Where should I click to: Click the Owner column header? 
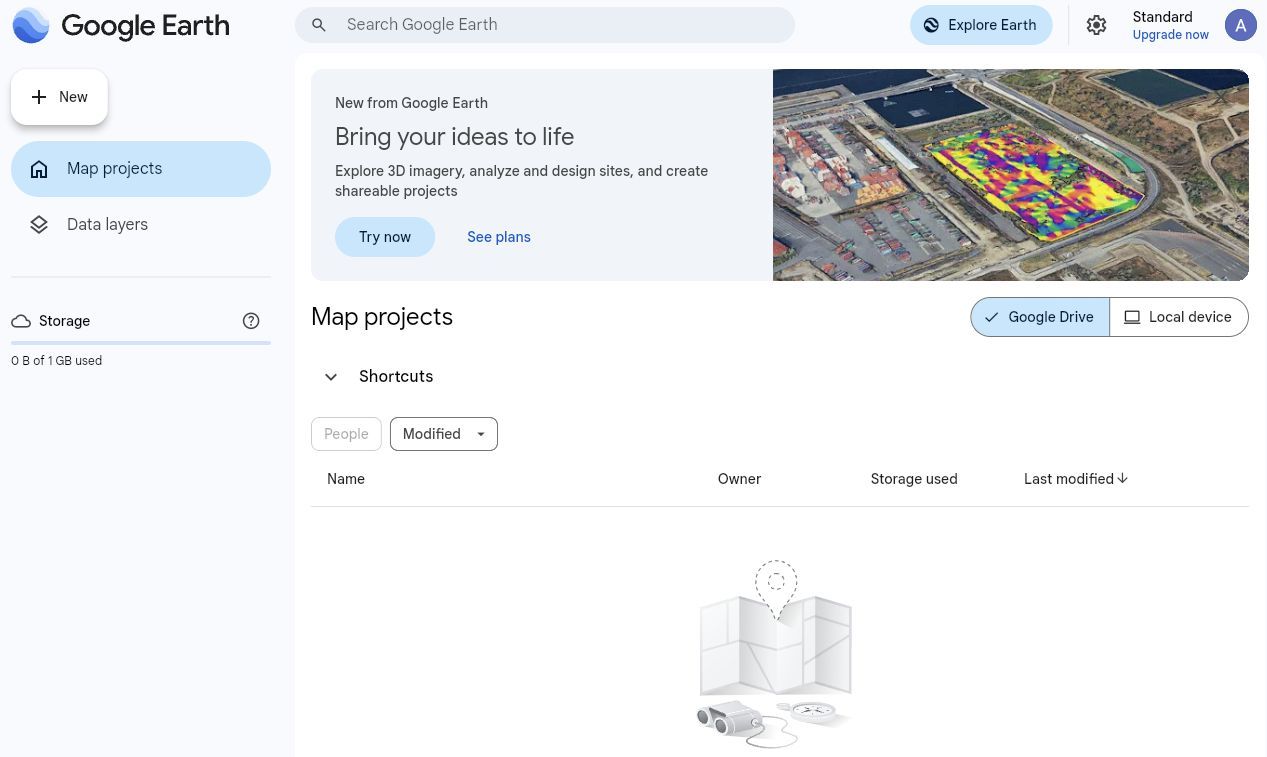739,479
